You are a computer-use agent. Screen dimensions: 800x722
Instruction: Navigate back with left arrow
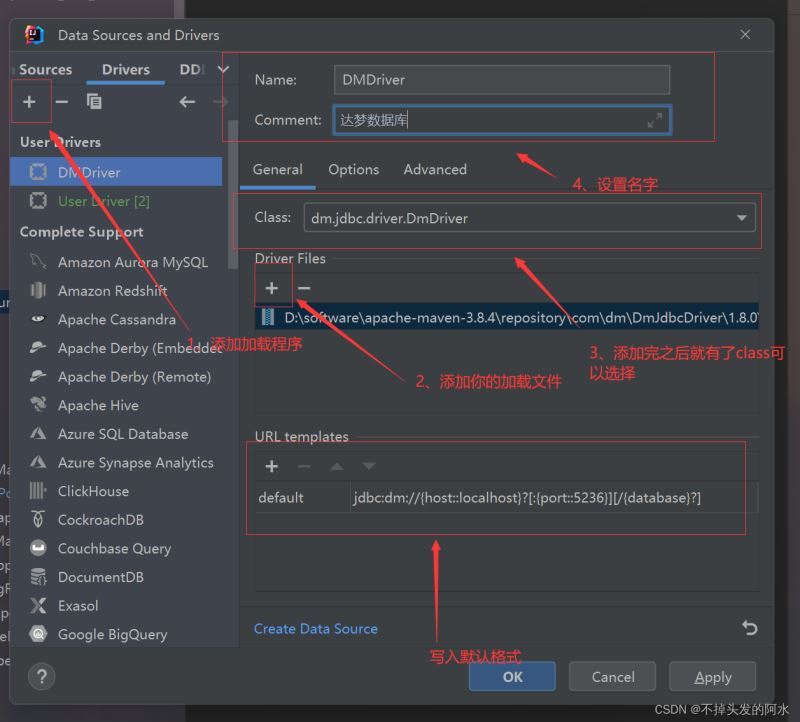tap(187, 102)
